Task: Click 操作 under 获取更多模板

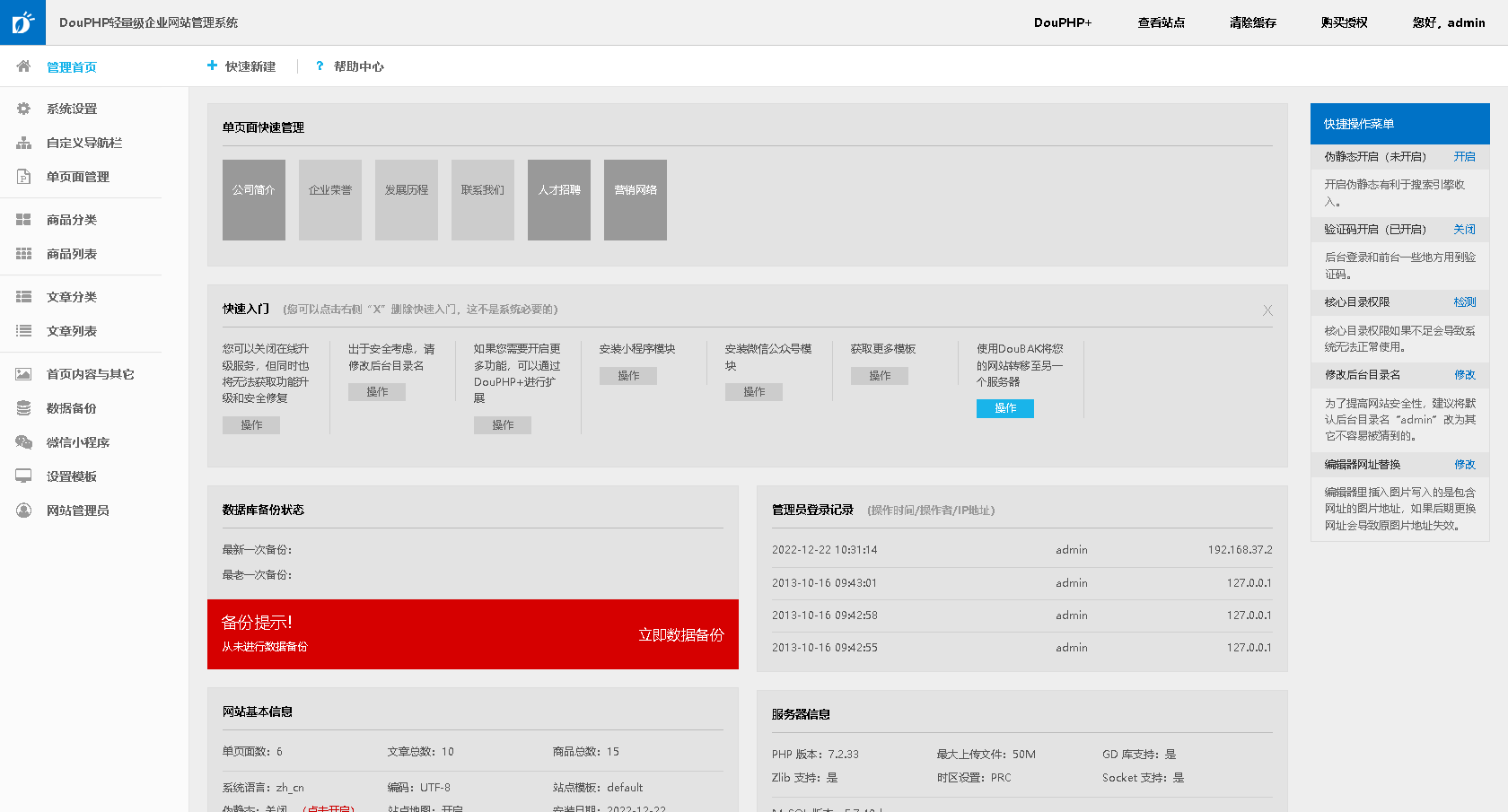Action: click(880, 376)
